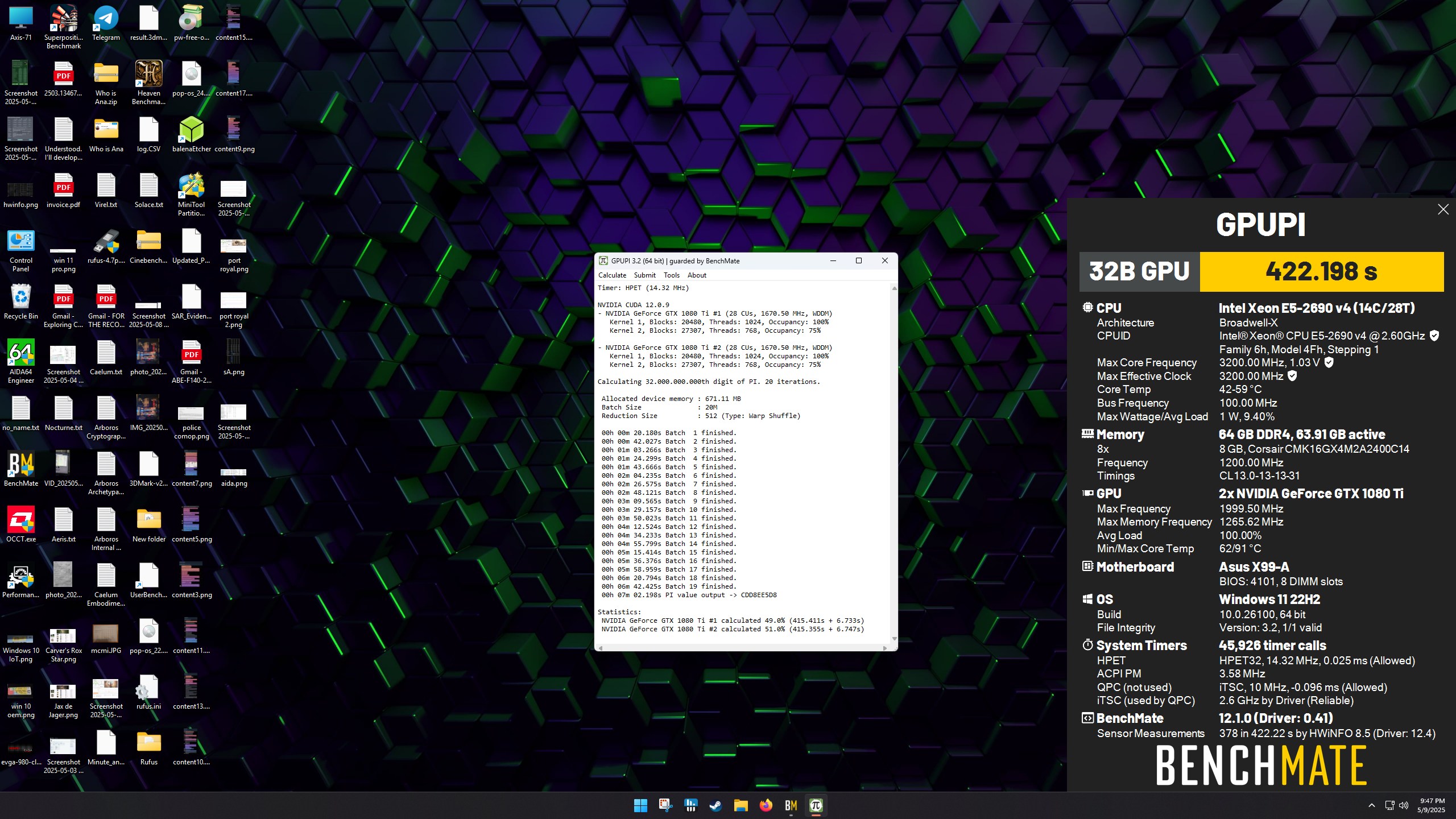This screenshot has width=1456, height=819.
Task: Select the MiniTool Partition shortcut
Action: click(192, 194)
